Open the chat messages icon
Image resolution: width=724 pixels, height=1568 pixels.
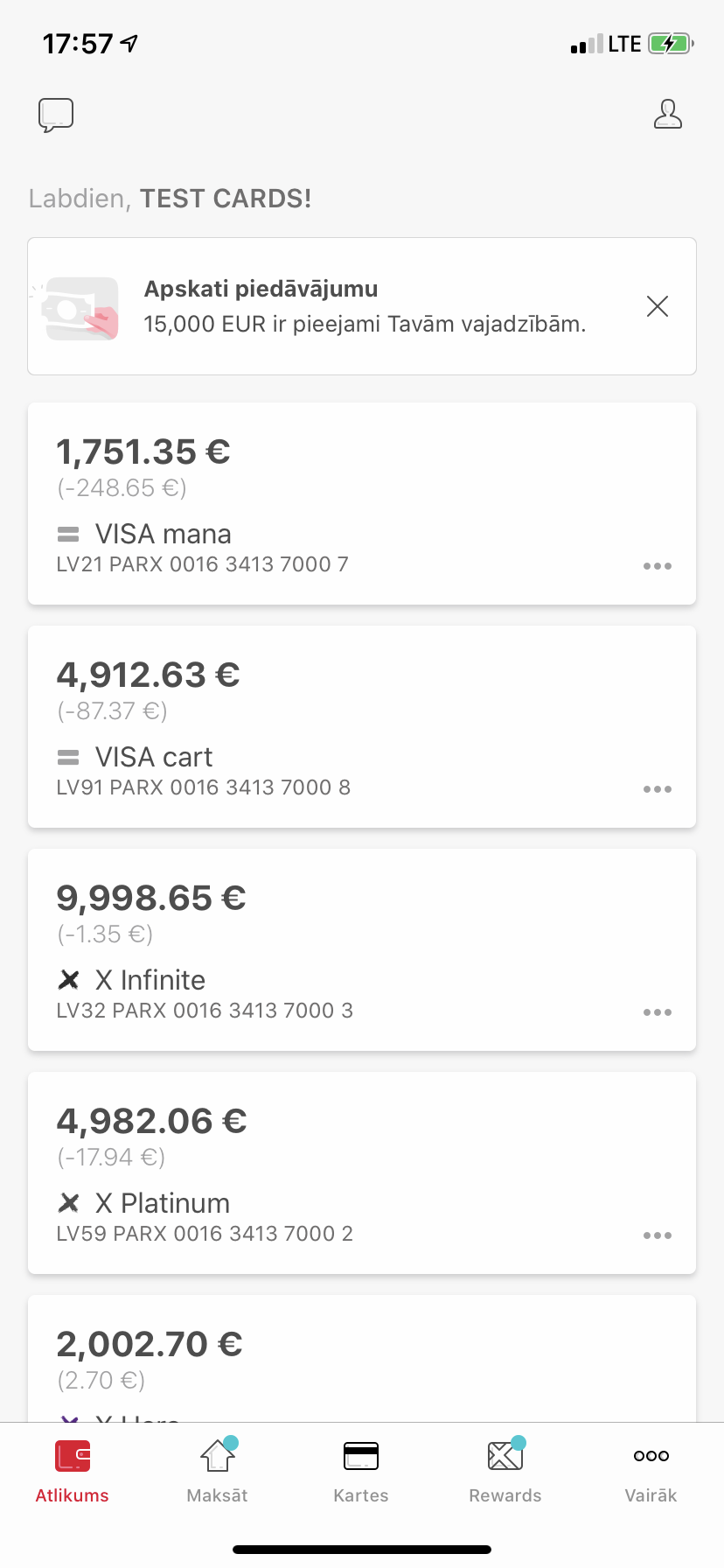[56, 115]
